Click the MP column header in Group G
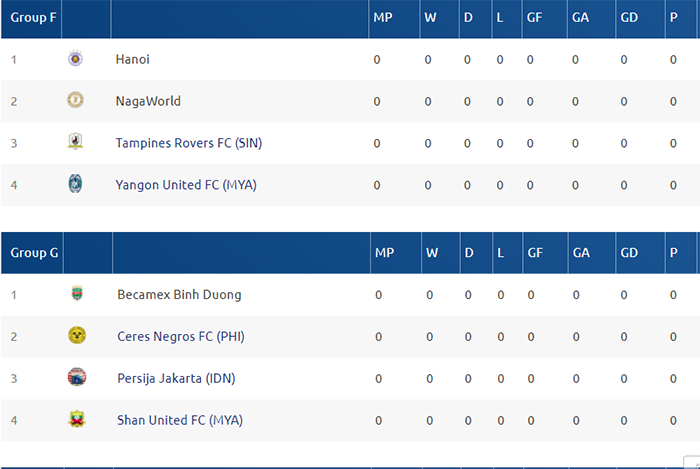This screenshot has height=469, width=700. tap(384, 253)
